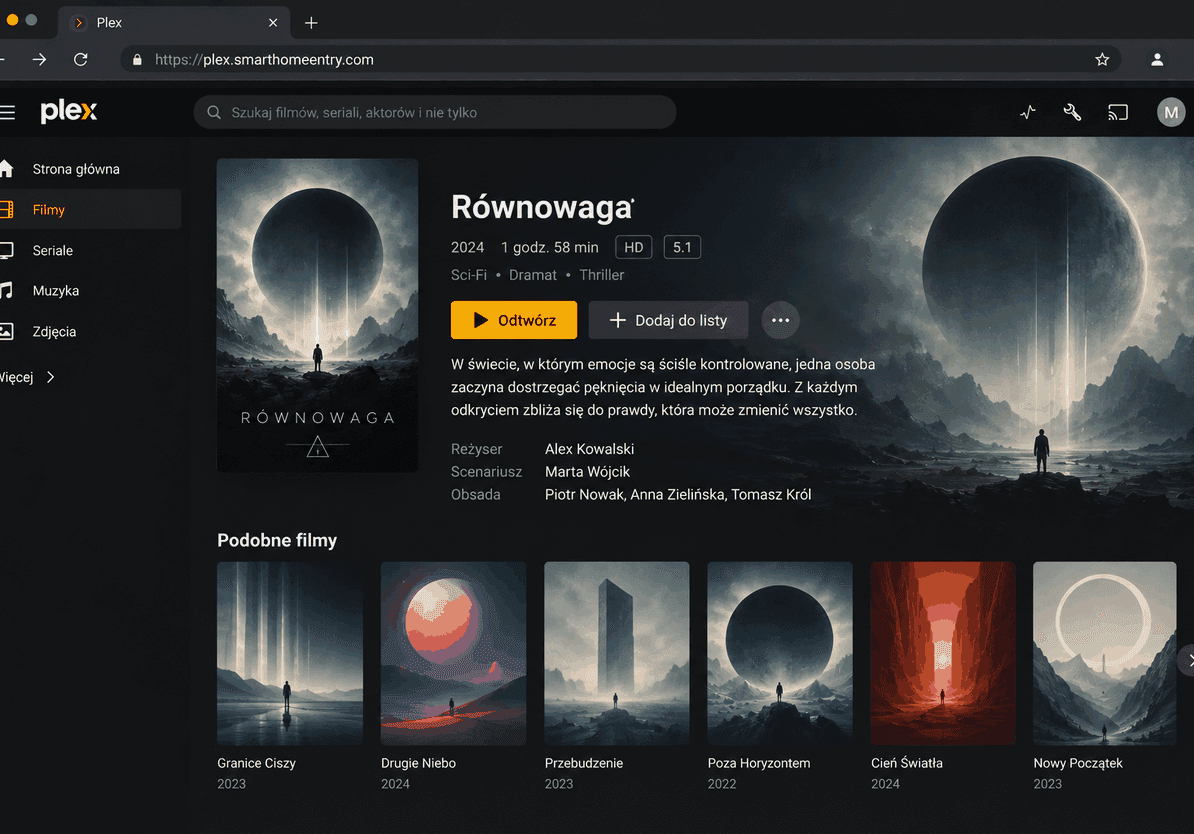Click the year 2024 under Równowaga title
The image size is (1194, 834).
pos(468,248)
